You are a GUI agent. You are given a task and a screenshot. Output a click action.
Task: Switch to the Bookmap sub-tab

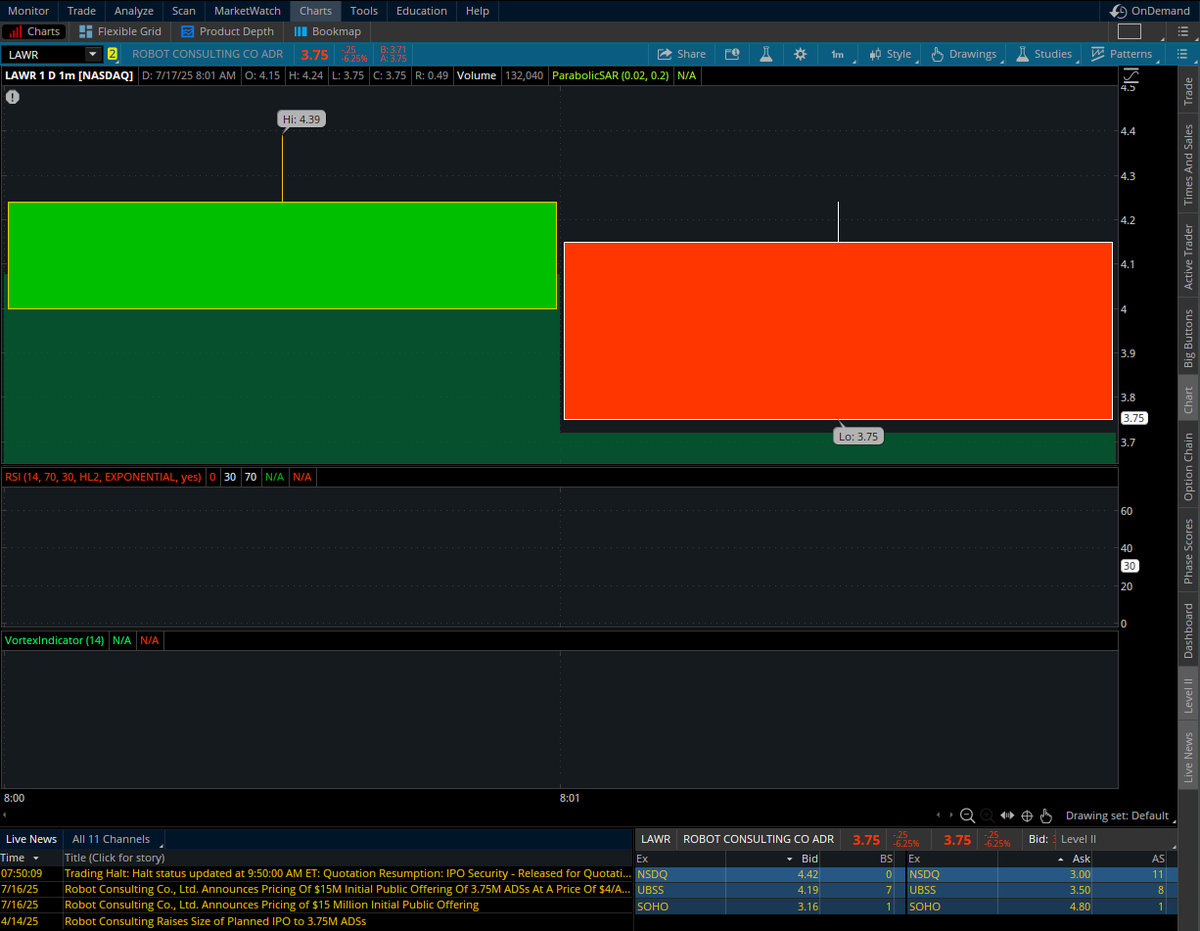click(x=327, y=32)
